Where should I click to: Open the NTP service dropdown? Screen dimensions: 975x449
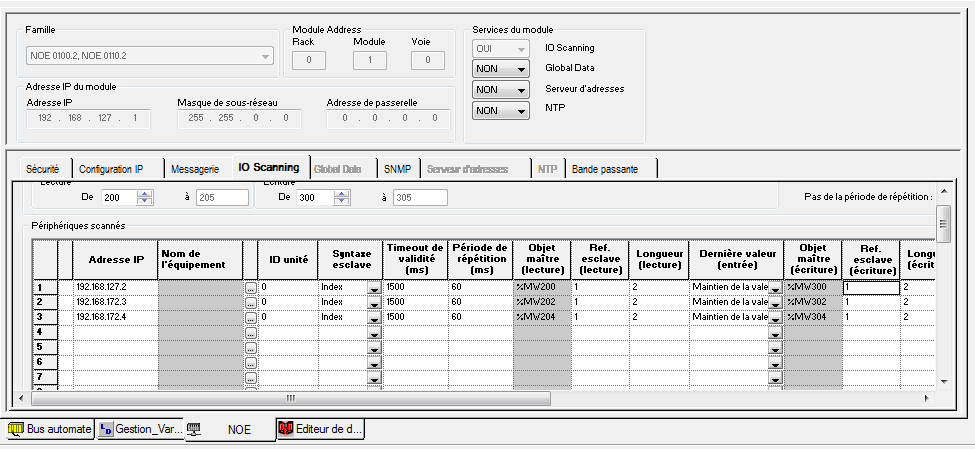(500, 111)
